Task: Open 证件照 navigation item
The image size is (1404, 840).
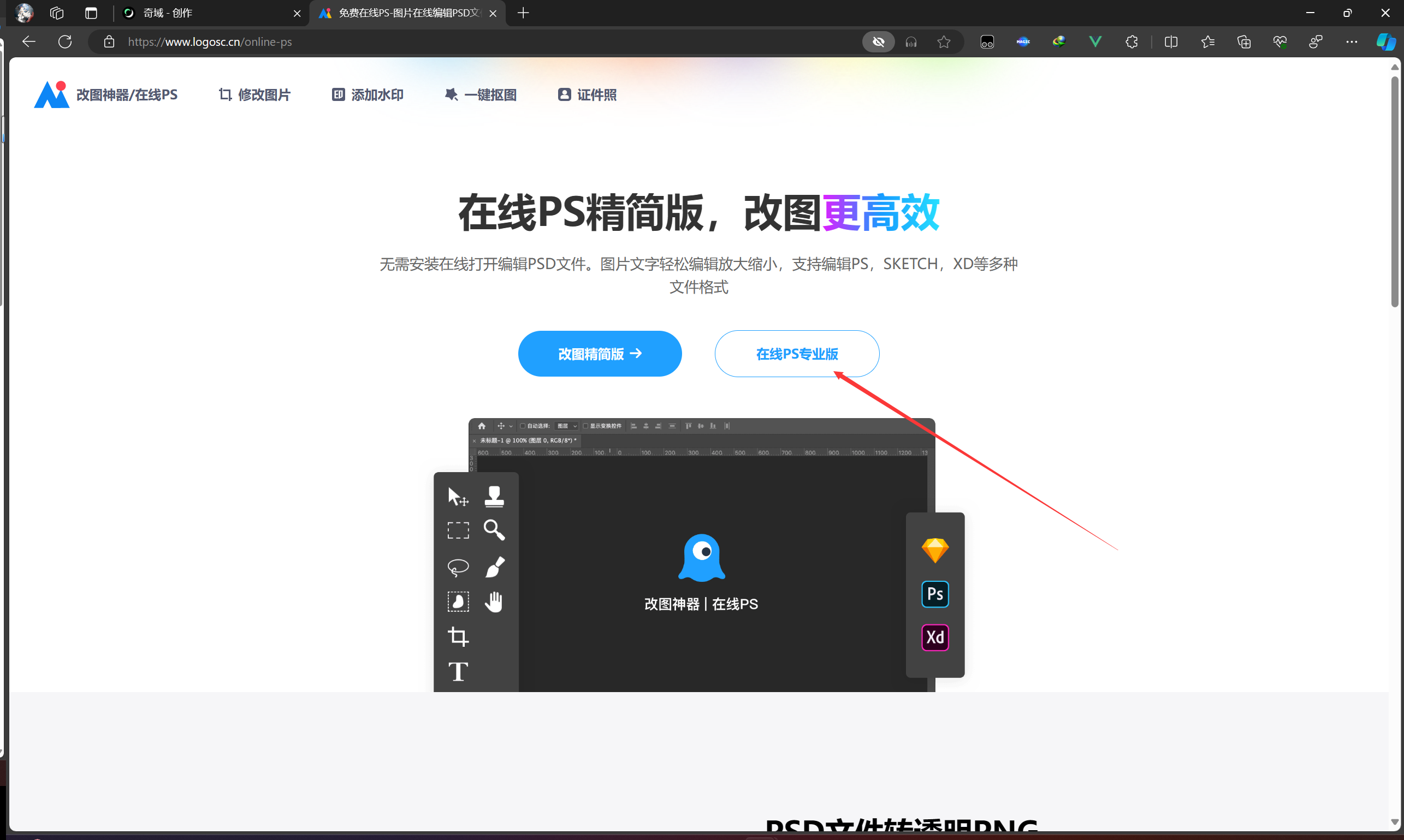Action: pos(587,94)
